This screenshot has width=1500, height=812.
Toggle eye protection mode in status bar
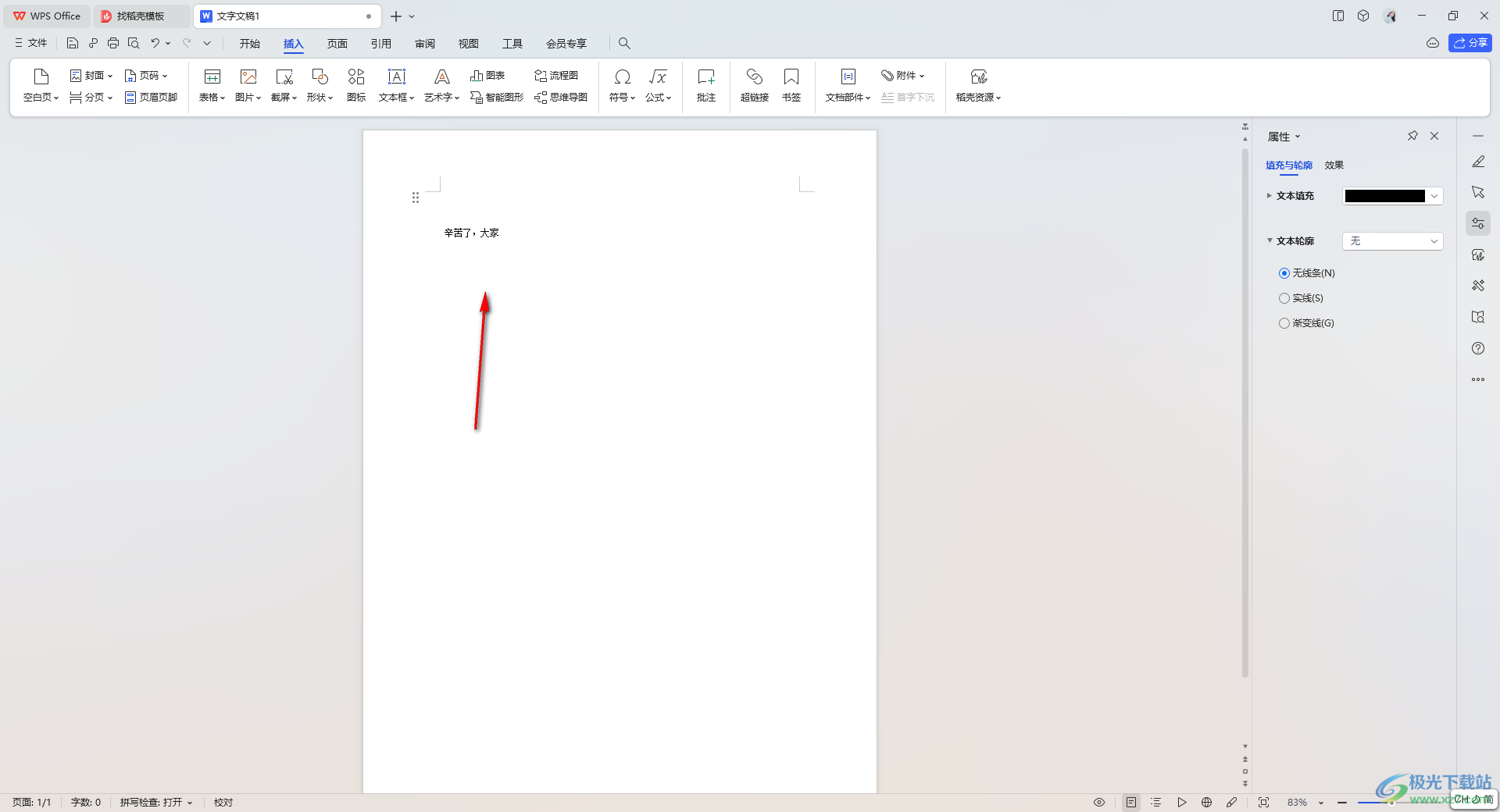pyautogui.click(x=1099, y=803)
